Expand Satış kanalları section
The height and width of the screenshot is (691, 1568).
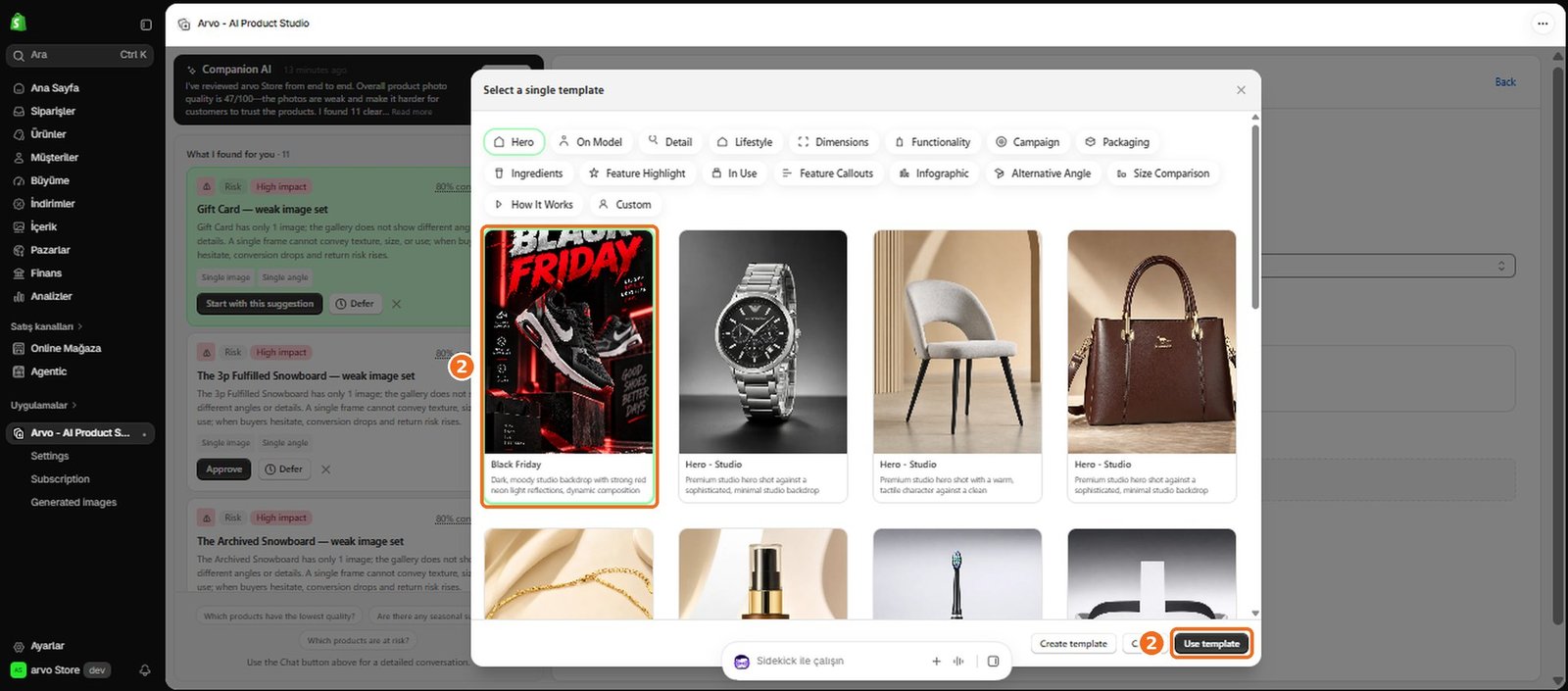pos(46,326)
